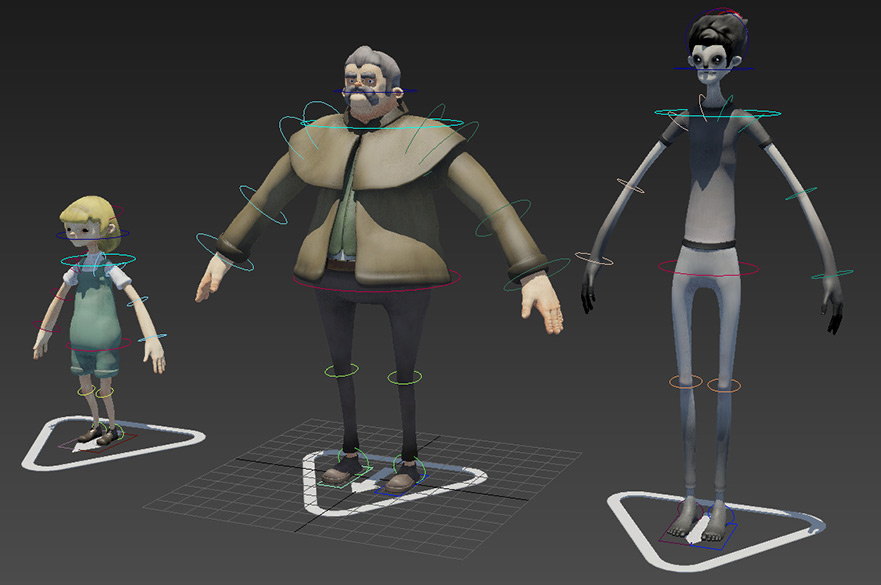Select girl's cyan elbow ring nearest the old man

(x=138, y=302)
